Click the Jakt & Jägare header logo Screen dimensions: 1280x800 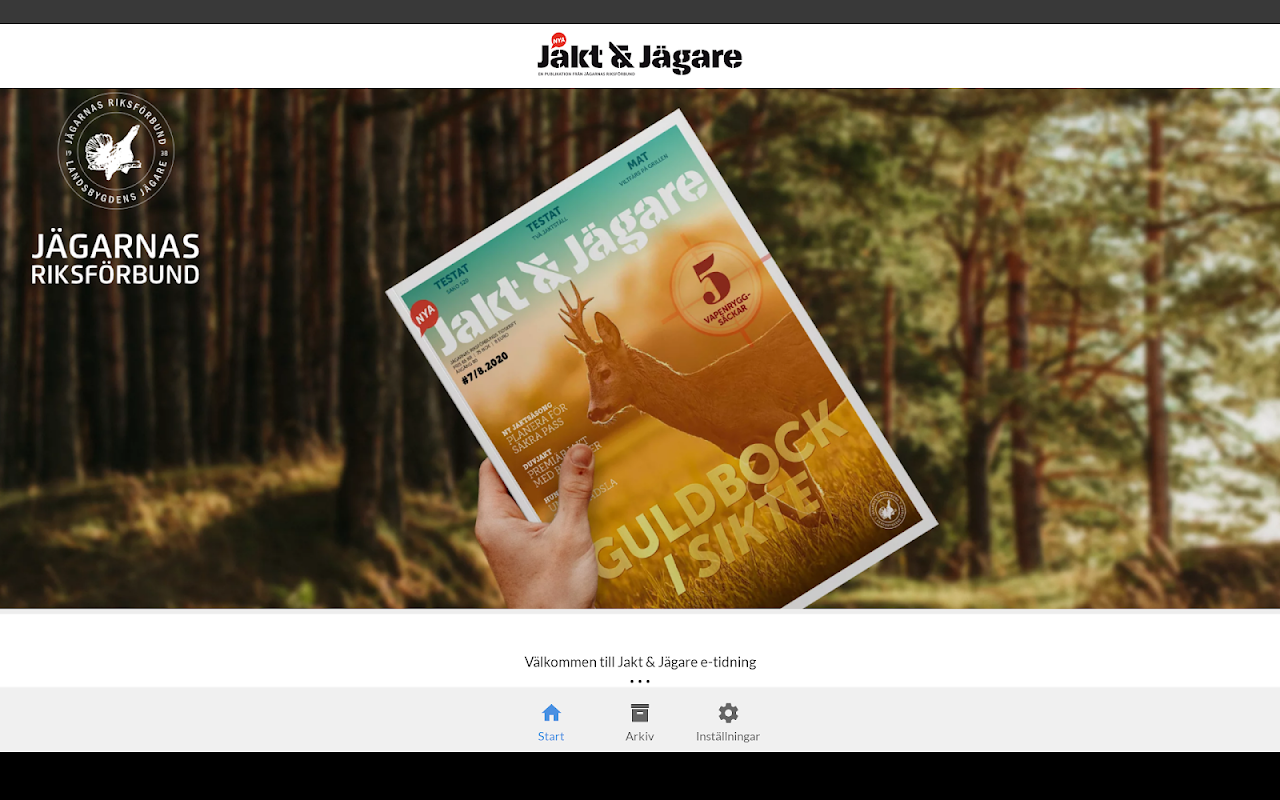coord(640,55)
